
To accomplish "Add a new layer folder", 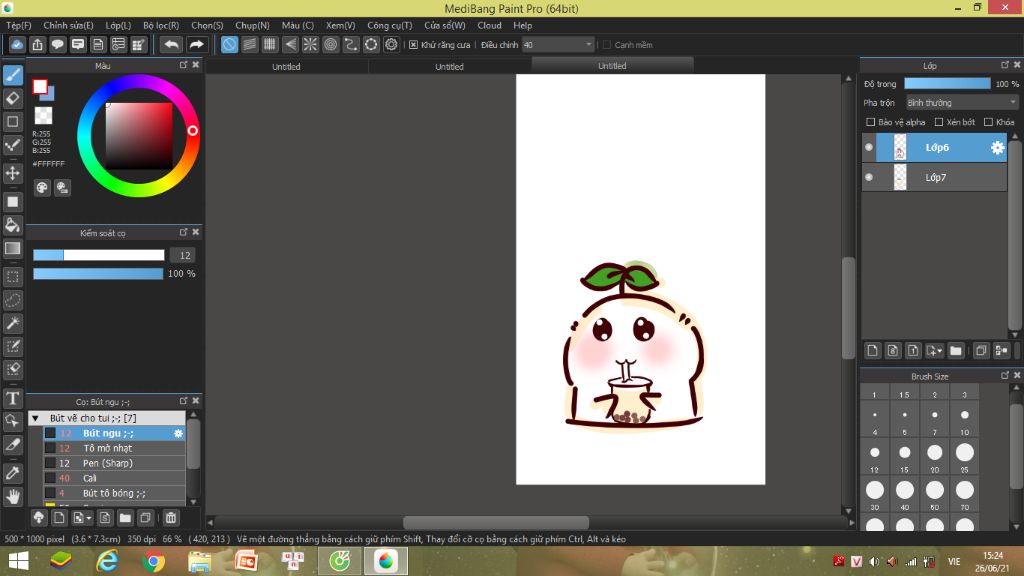I will click(956, 351).
